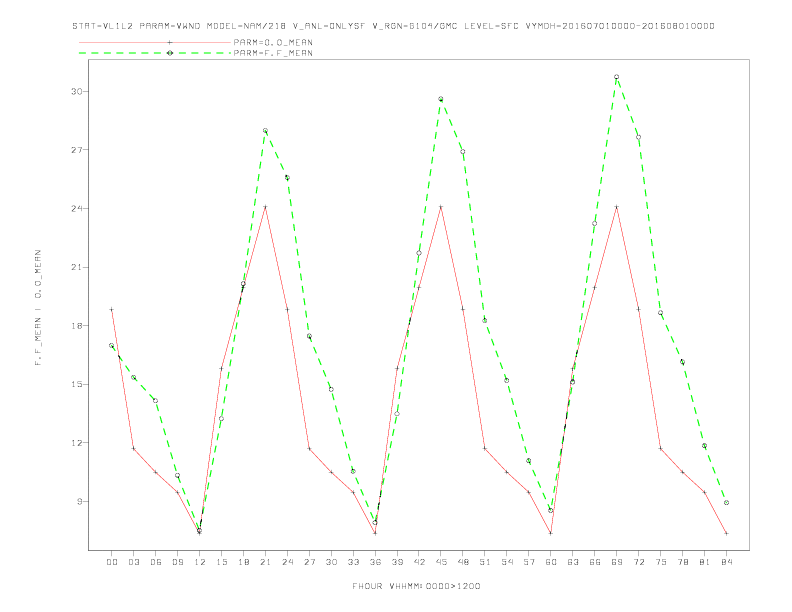Click x-axis forecast hour label 27
The image size is (792, 612).
pyautogui.click(x=309, y=562)
